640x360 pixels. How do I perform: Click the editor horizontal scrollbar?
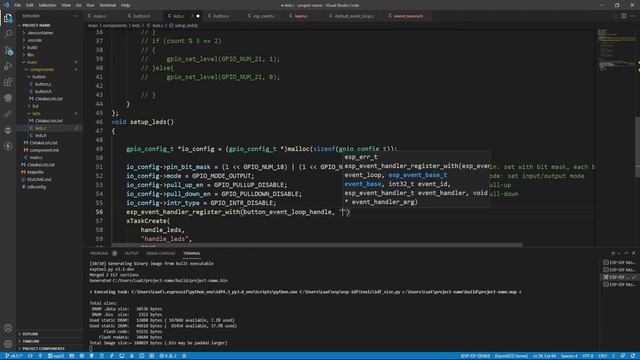304,245
